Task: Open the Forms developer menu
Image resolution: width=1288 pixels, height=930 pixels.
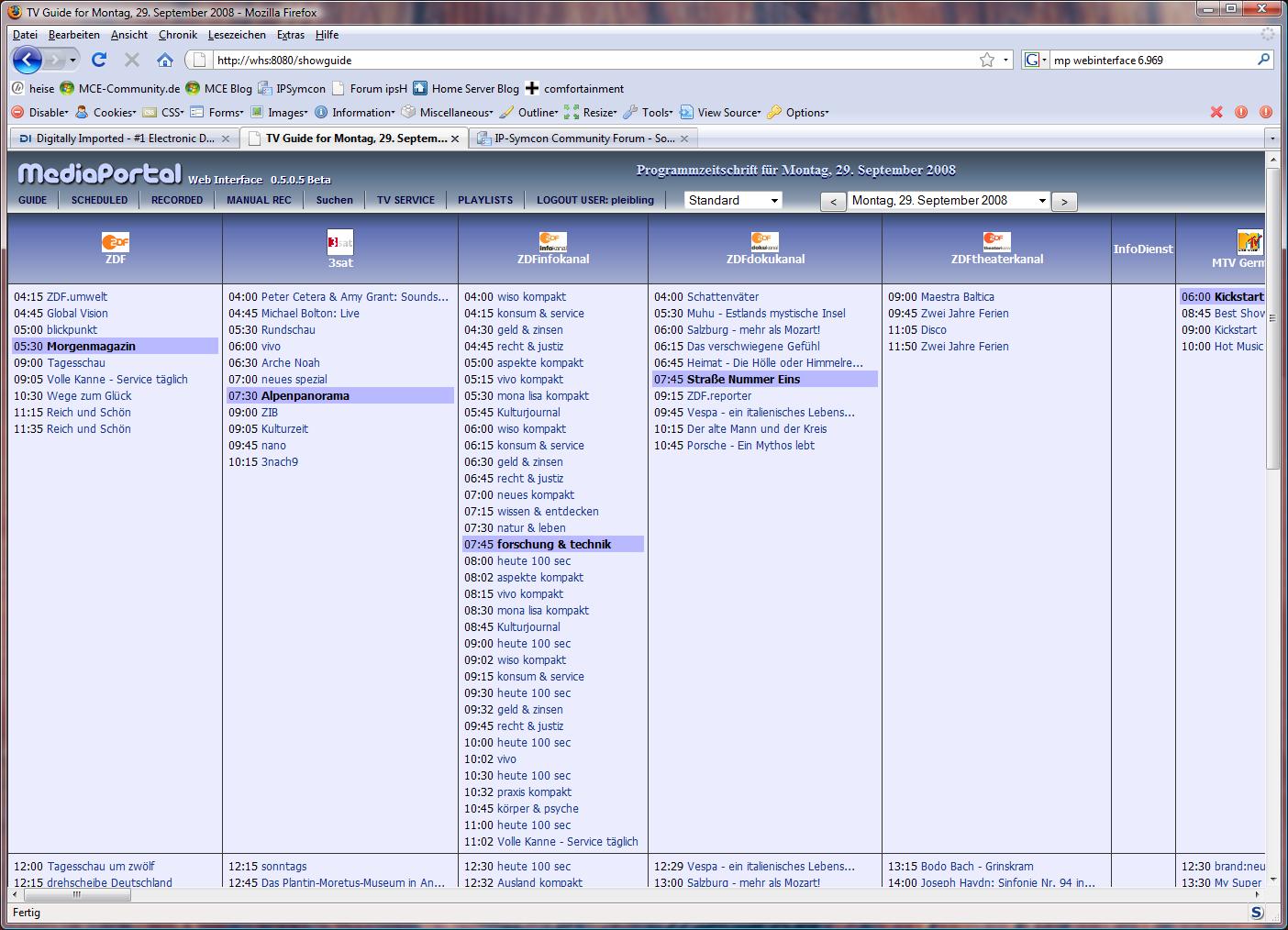Action: pos(217,112)
